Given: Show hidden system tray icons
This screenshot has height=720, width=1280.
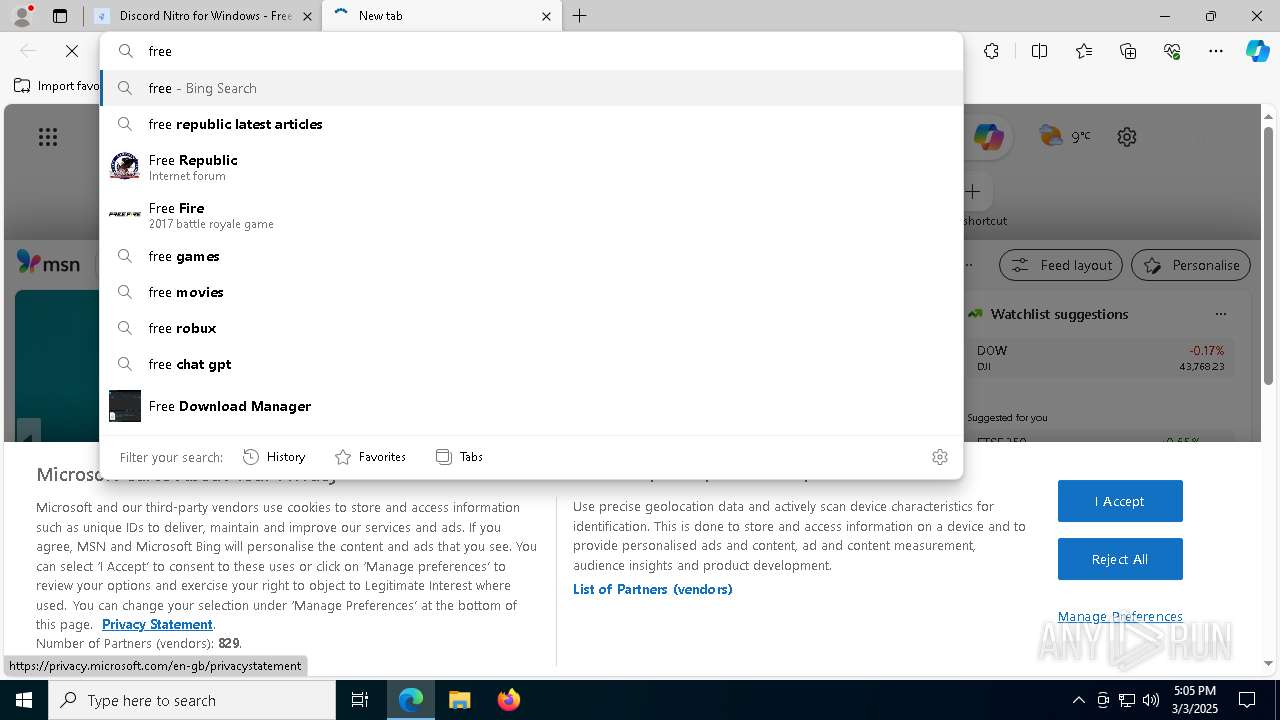Looking at the screenshot, I should pos(1078,700).
